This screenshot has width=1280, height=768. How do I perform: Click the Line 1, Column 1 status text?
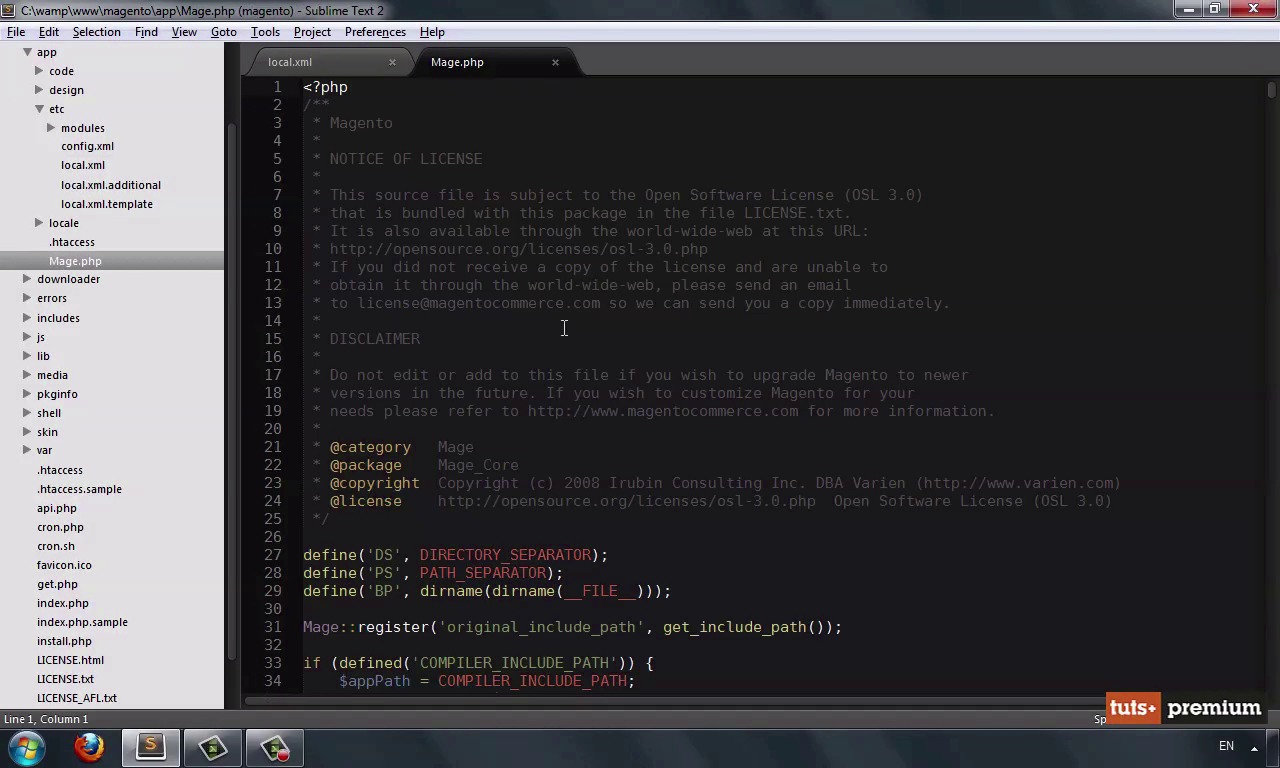[46, 719]
